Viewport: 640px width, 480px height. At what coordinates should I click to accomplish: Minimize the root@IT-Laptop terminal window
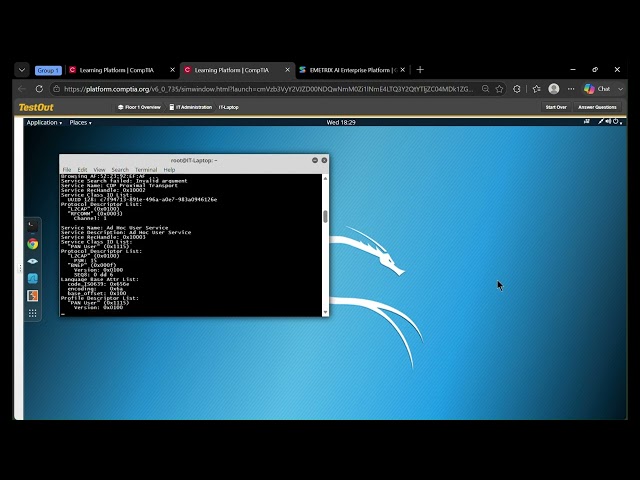tap(315, 160)
